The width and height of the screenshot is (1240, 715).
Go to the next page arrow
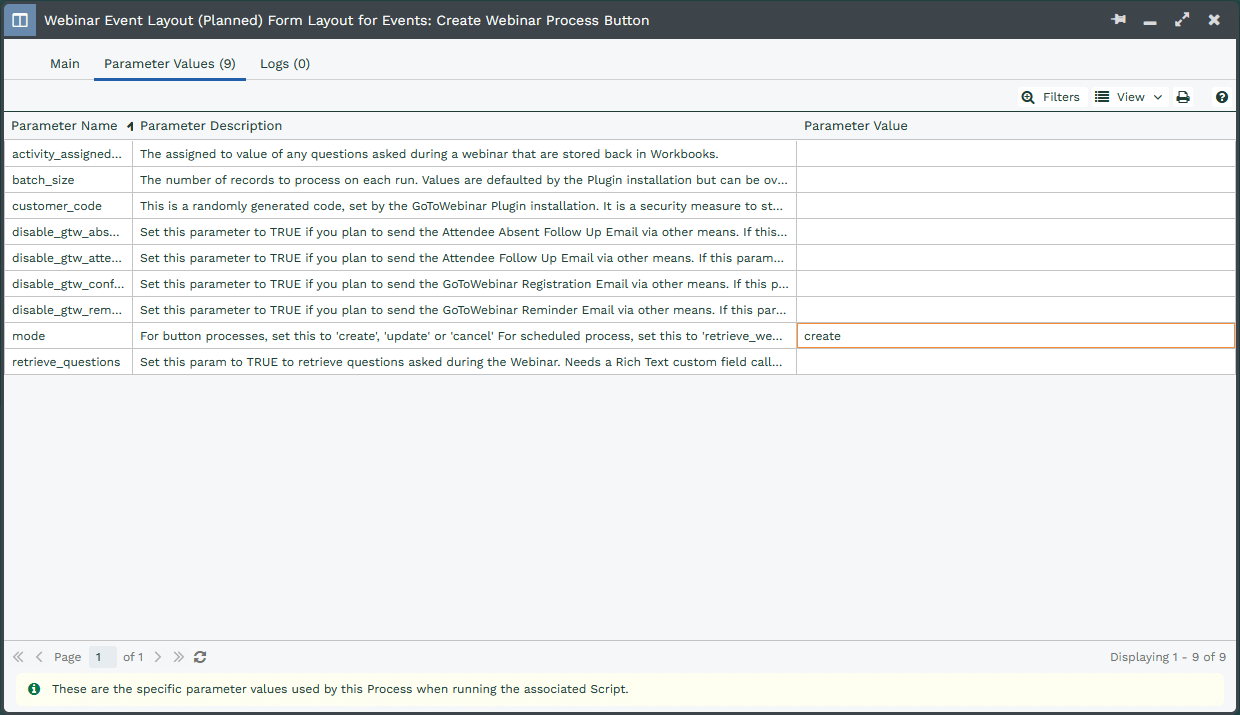point(157,657)
